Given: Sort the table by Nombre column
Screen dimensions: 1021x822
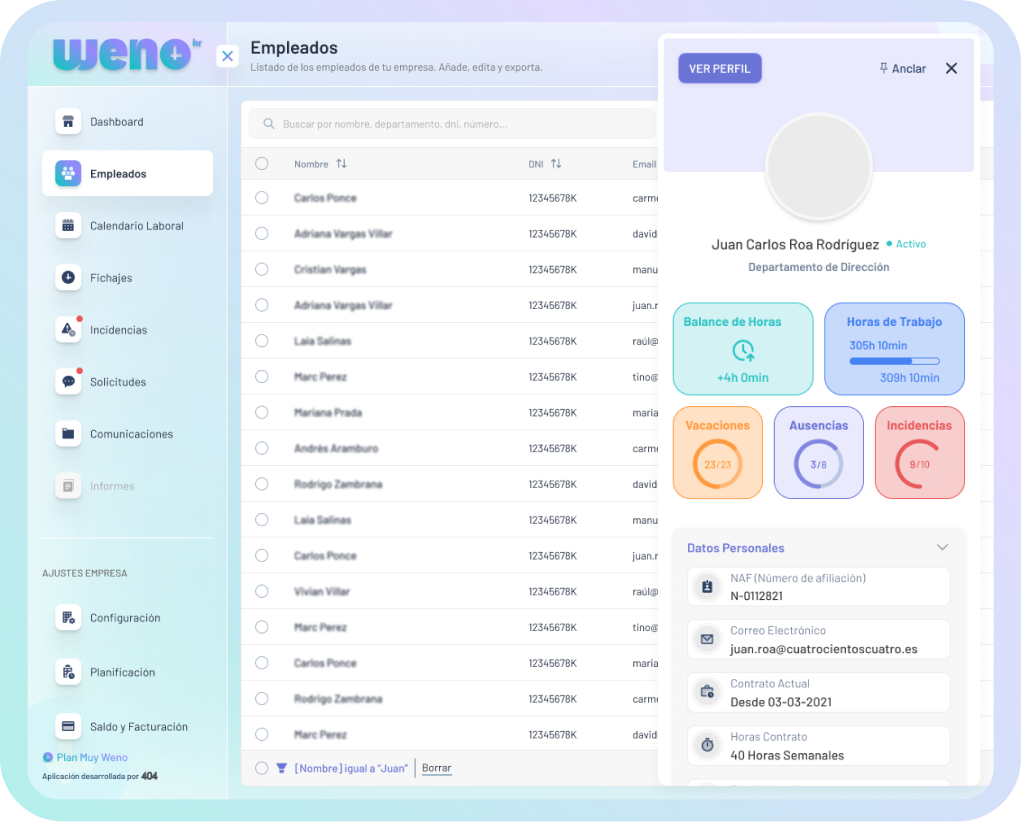Looking at the screenshot, I should (x=341, y=164).
